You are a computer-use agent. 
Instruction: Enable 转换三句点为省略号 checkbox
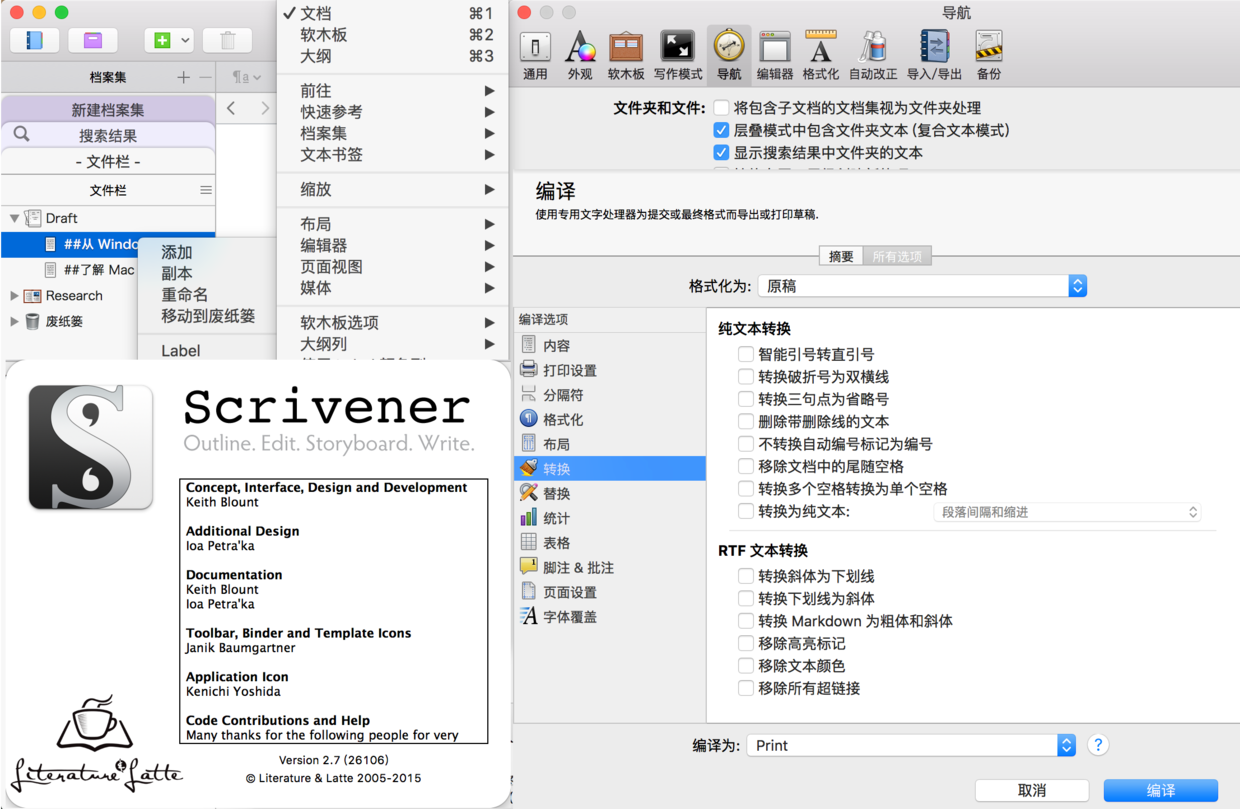[x=745, y=399]
